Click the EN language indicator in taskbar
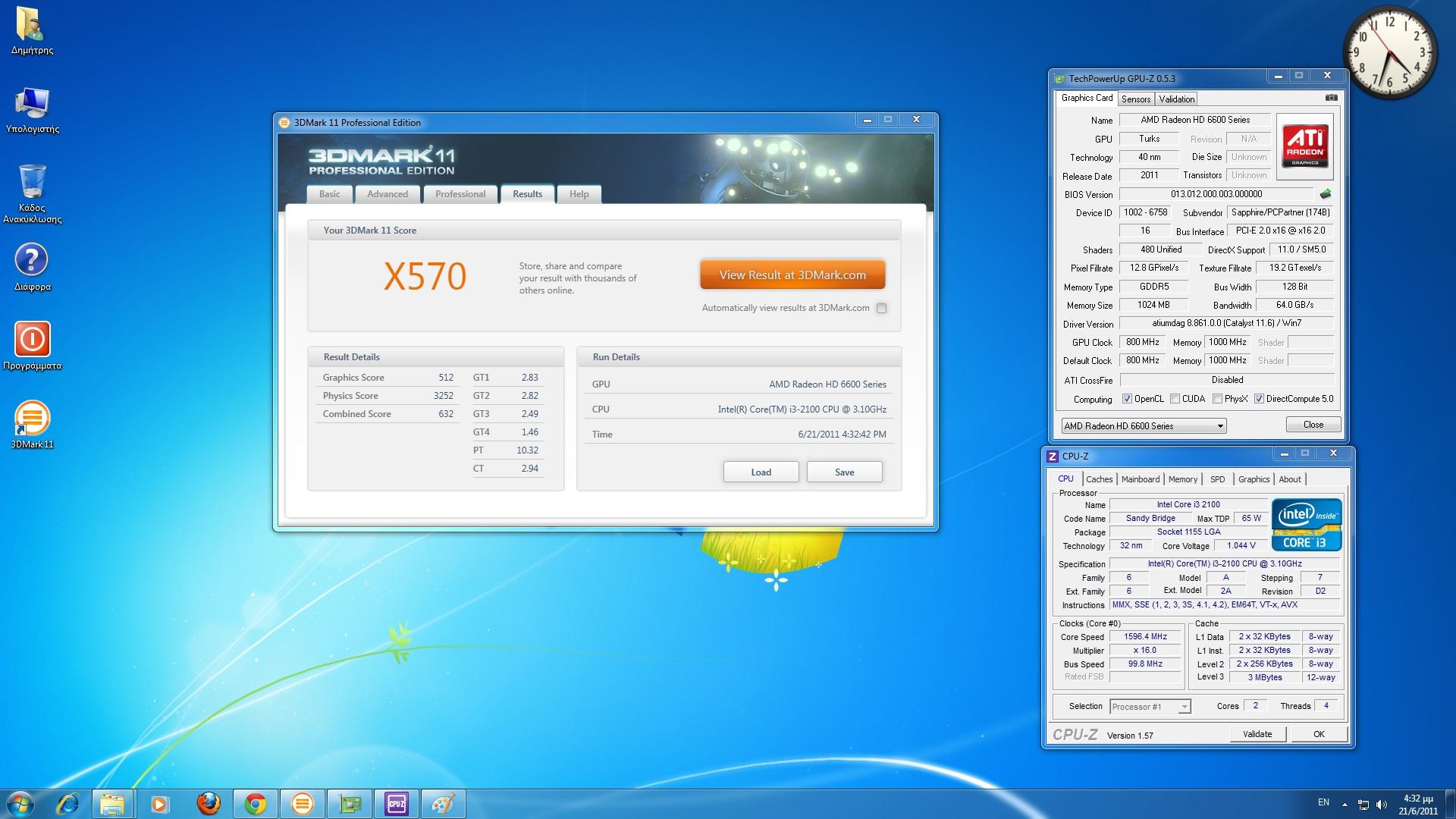Viewport: 1456px width, 819px height. click(1323, 802)
